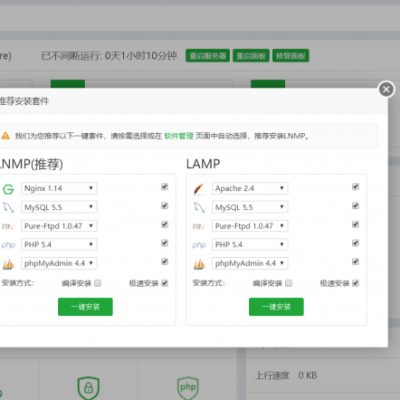400x400 pixels.
Task: Click the php icon in the LAMP list
Action: 199,245
